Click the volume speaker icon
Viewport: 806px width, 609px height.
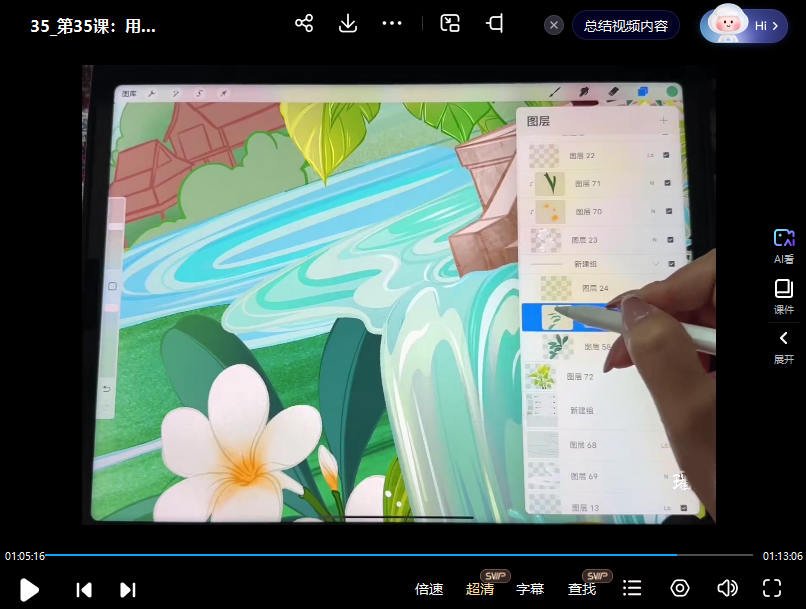pyautogui.click(x=727, y=588)
